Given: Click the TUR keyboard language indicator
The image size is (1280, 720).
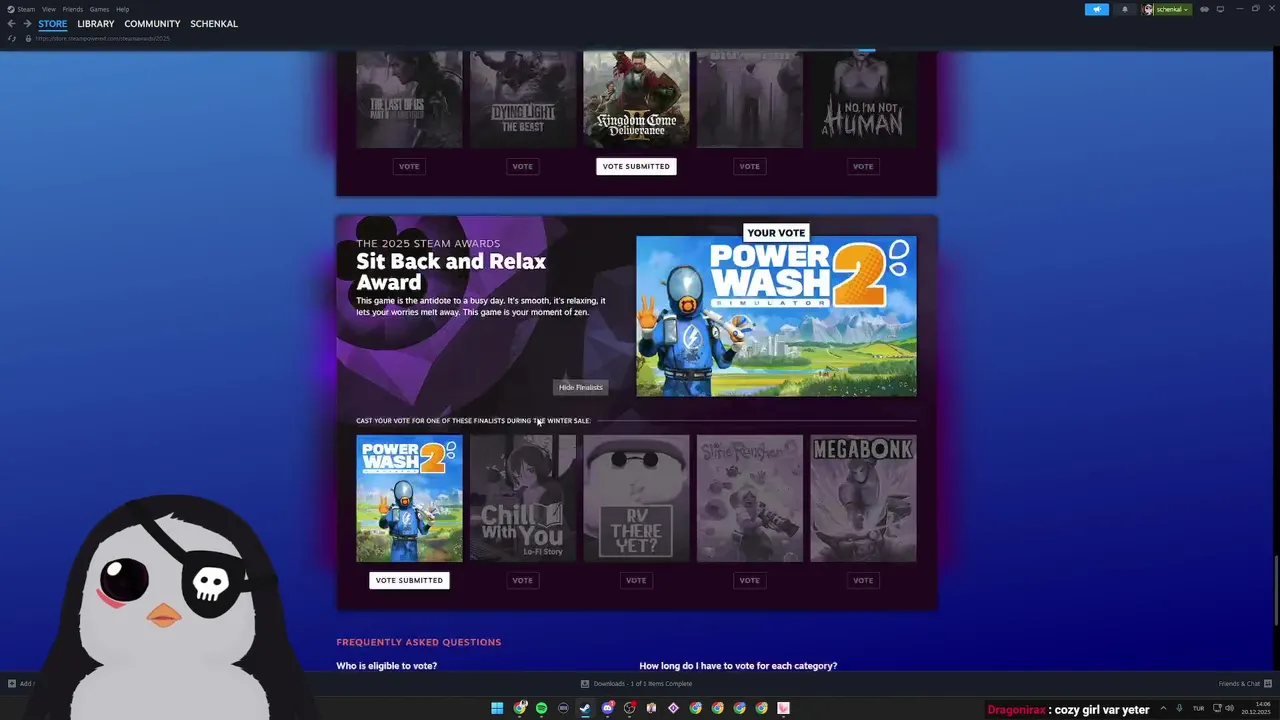Looking at the screenshot, I should click(x=1198, y=708).
